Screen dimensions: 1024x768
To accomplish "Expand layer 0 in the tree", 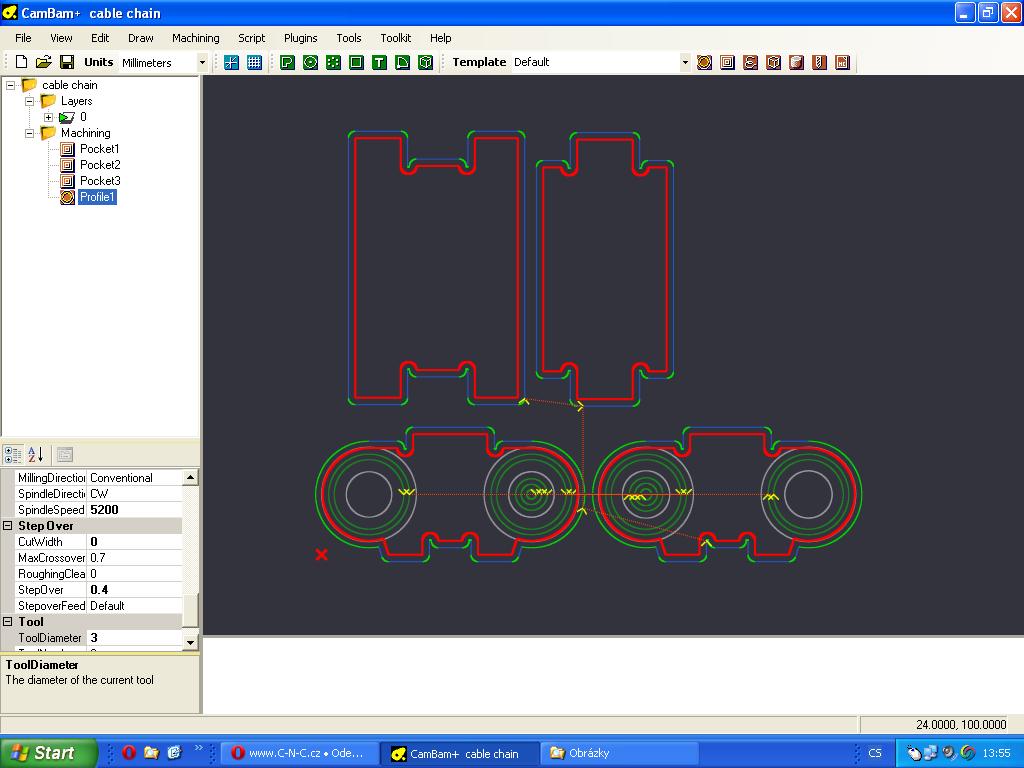I will pos(48,117).
